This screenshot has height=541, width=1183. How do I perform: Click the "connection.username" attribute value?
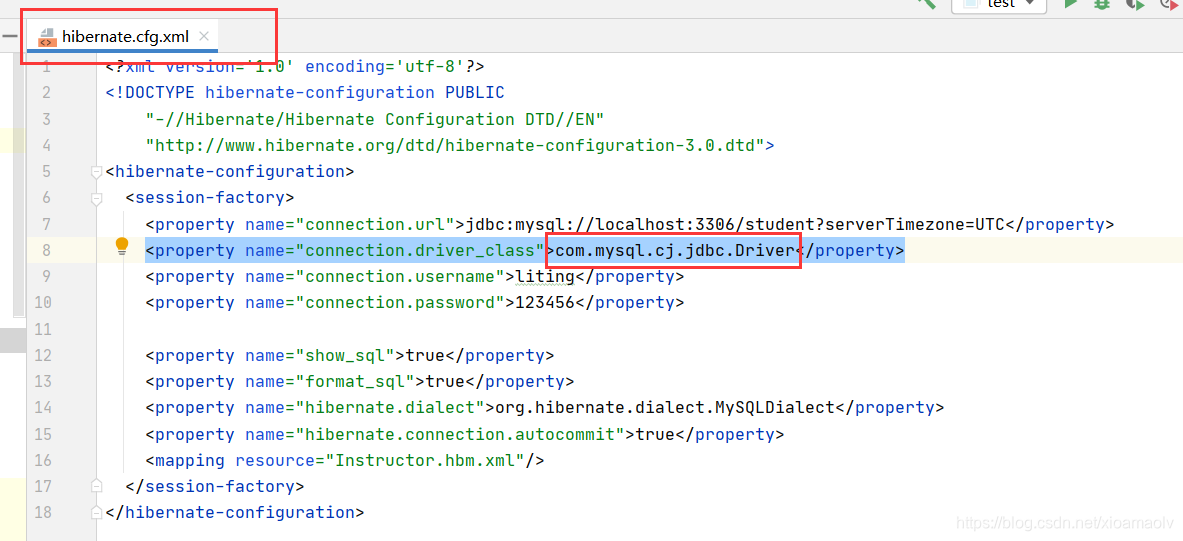tap(401, 277)
